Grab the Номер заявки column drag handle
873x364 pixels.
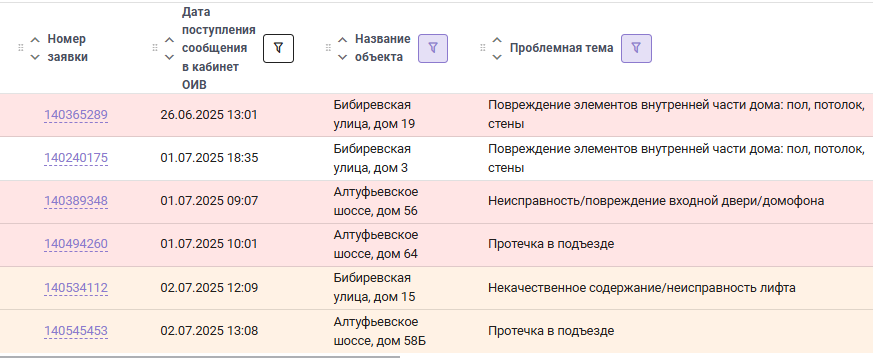pos(21,48)
